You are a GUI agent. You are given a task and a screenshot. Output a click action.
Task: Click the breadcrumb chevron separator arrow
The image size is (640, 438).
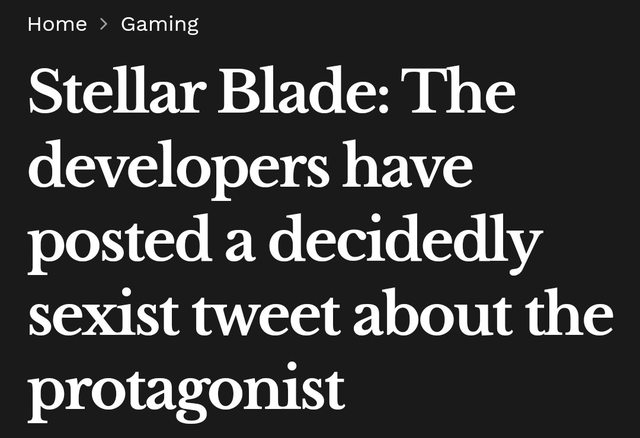coord(104,24)
